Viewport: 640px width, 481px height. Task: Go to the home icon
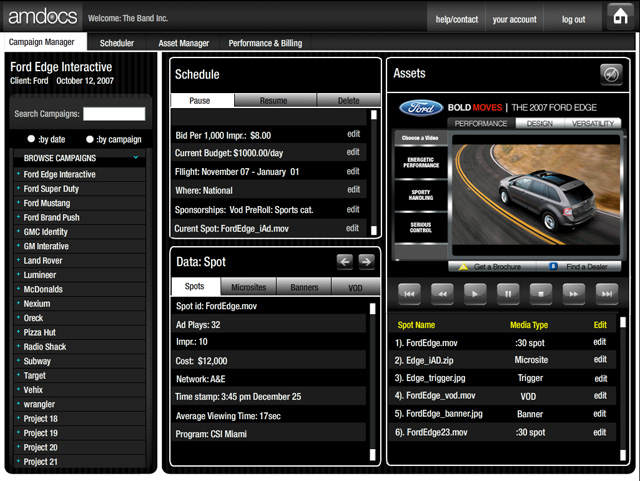620,16
